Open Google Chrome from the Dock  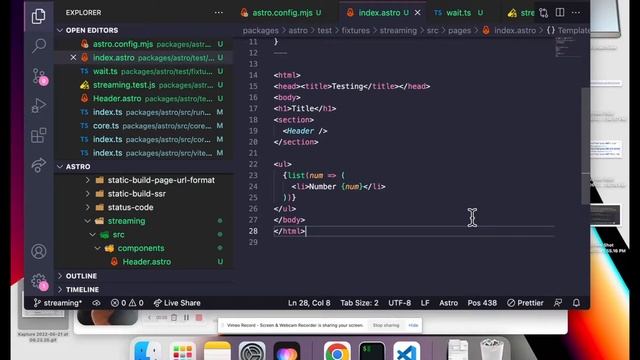pyautogui.click(x=337, y=351)
